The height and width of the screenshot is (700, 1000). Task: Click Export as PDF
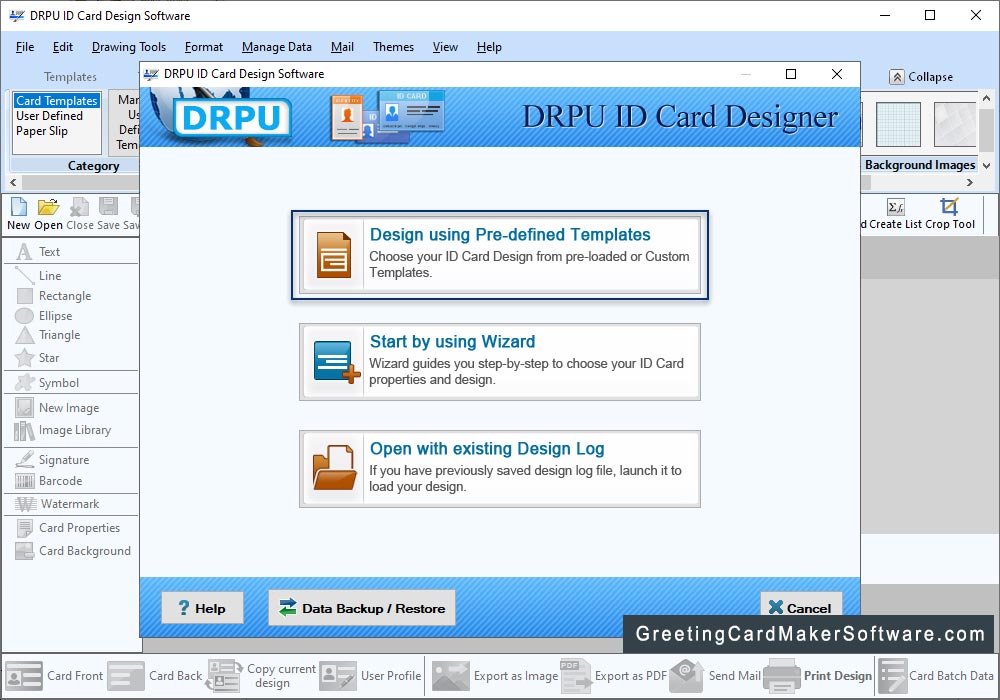(x=614, y=676)
